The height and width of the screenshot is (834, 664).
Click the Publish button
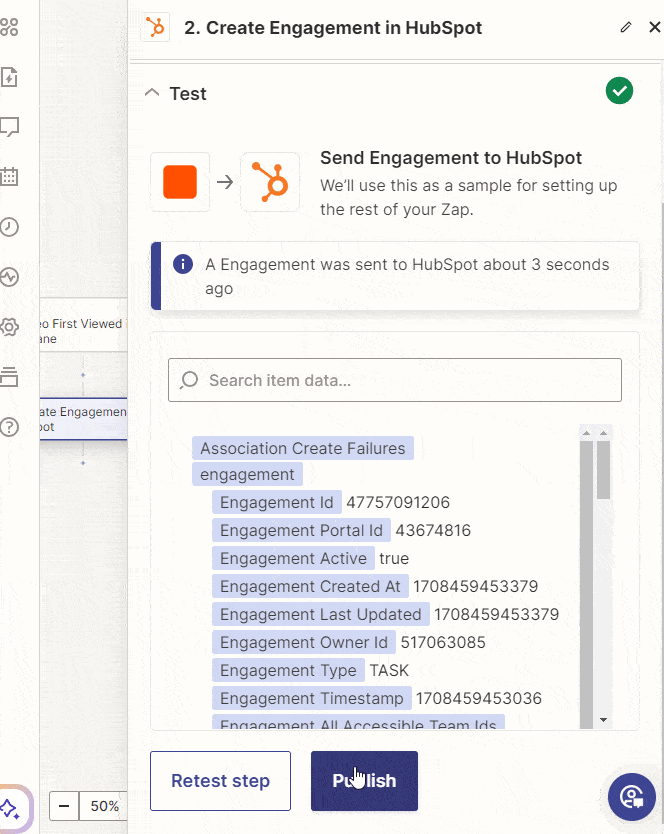tap(364, 781)
